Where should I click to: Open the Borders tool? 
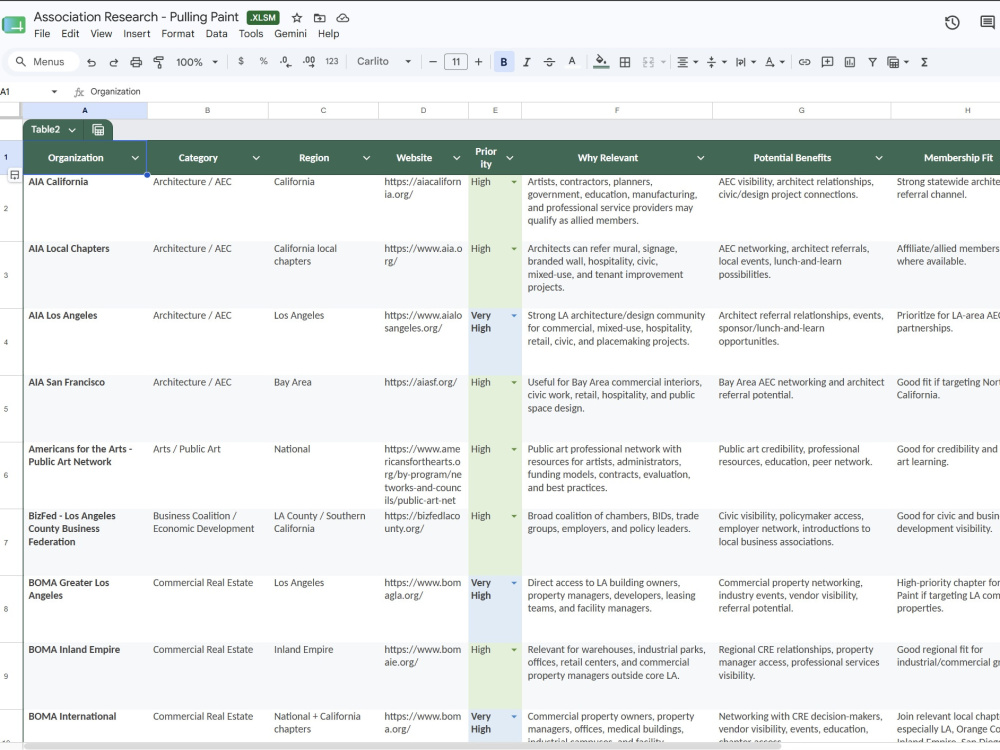[x=625, y=62]
